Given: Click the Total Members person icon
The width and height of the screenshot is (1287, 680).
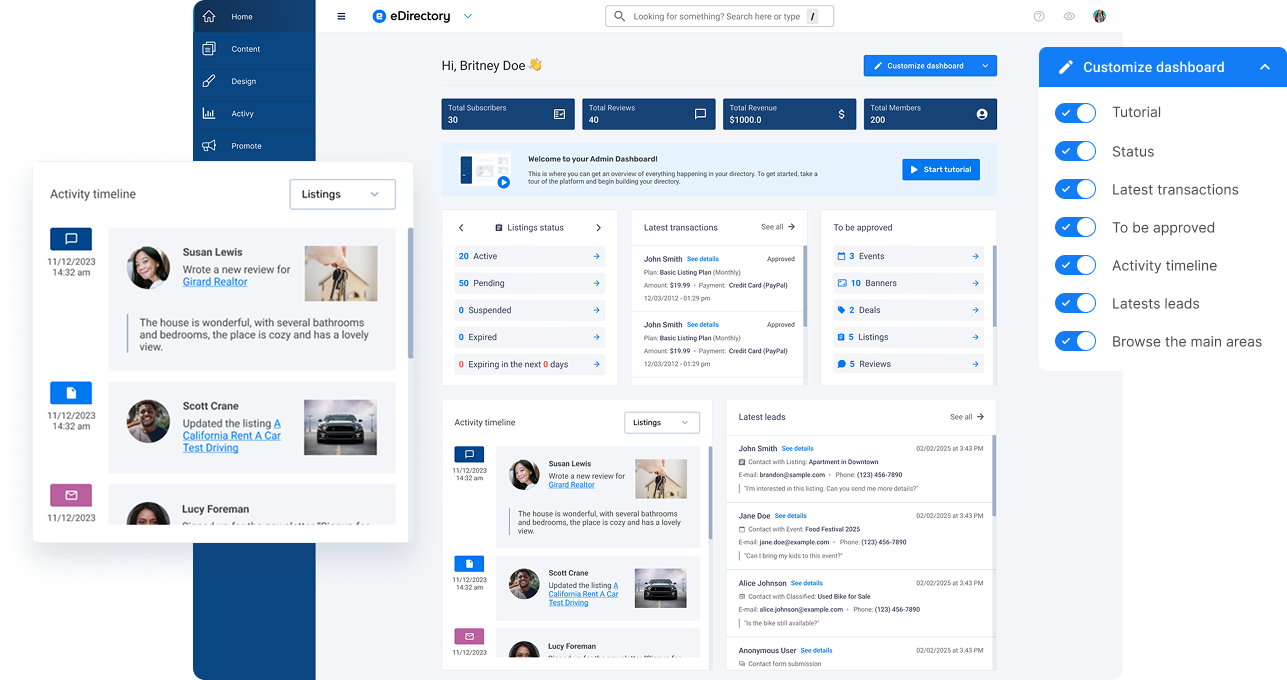Looking at the screenshot, I should [x=981, y=114].
